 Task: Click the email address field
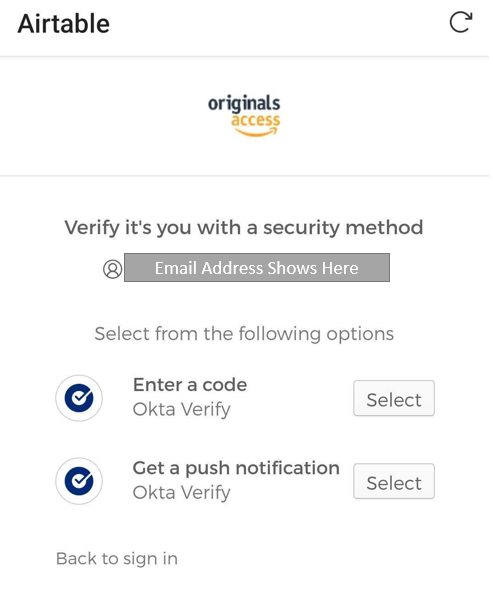click(x=257, y=267)
